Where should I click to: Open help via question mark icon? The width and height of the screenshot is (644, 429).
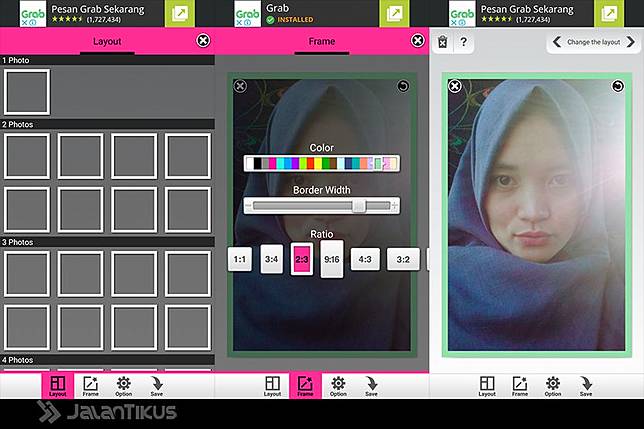[463, 43]
